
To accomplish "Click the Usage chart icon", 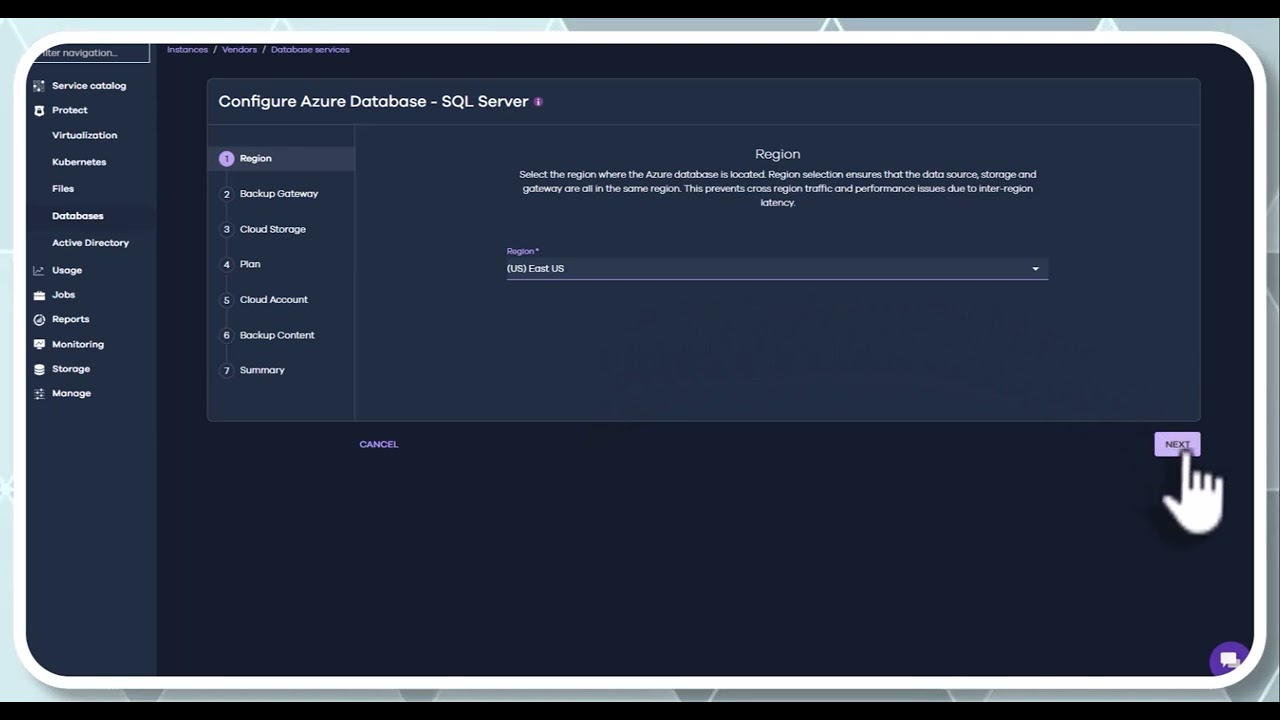I will (x=39, y=270).
